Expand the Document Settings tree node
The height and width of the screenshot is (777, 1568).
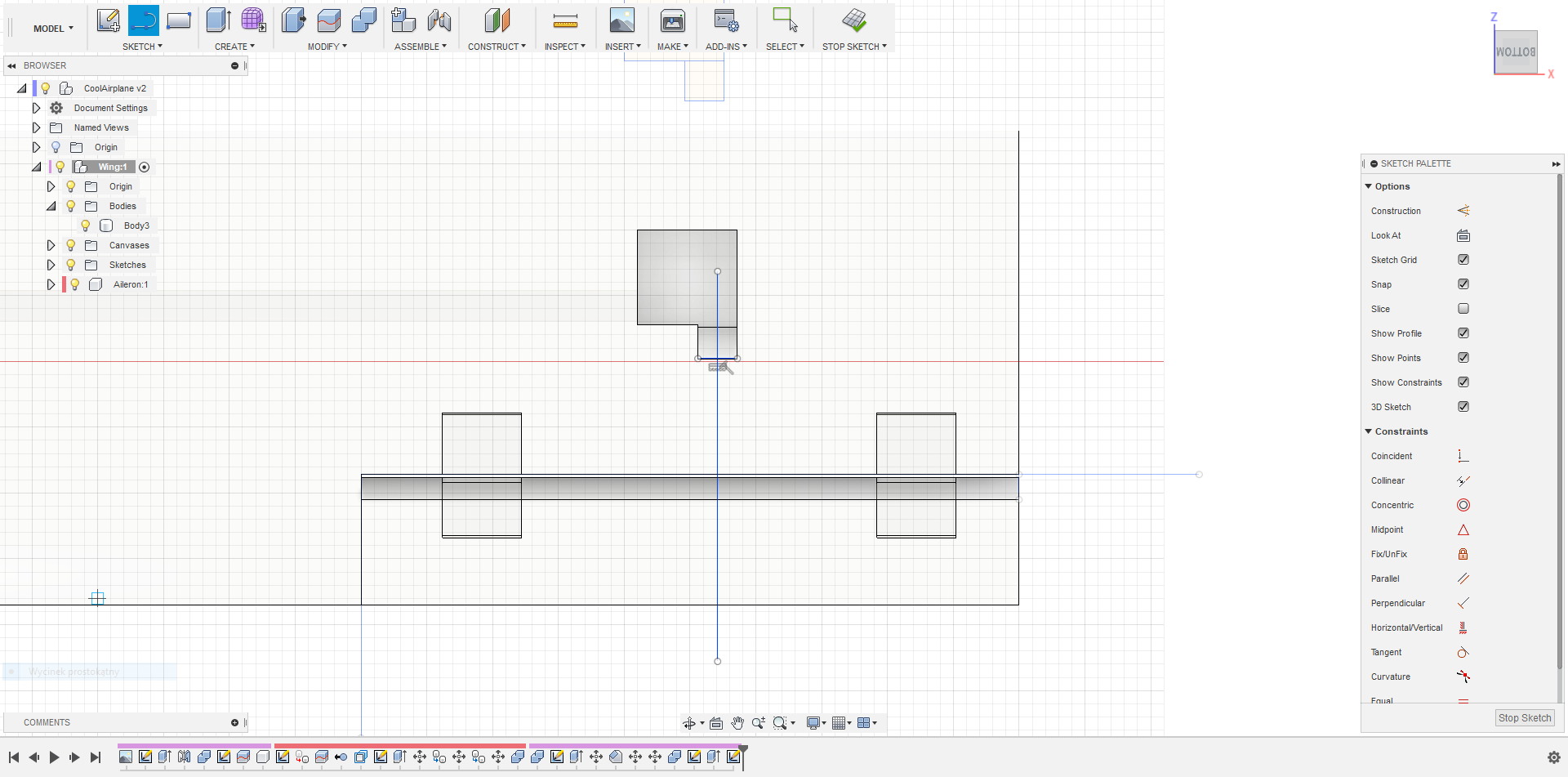coord(36,108)
